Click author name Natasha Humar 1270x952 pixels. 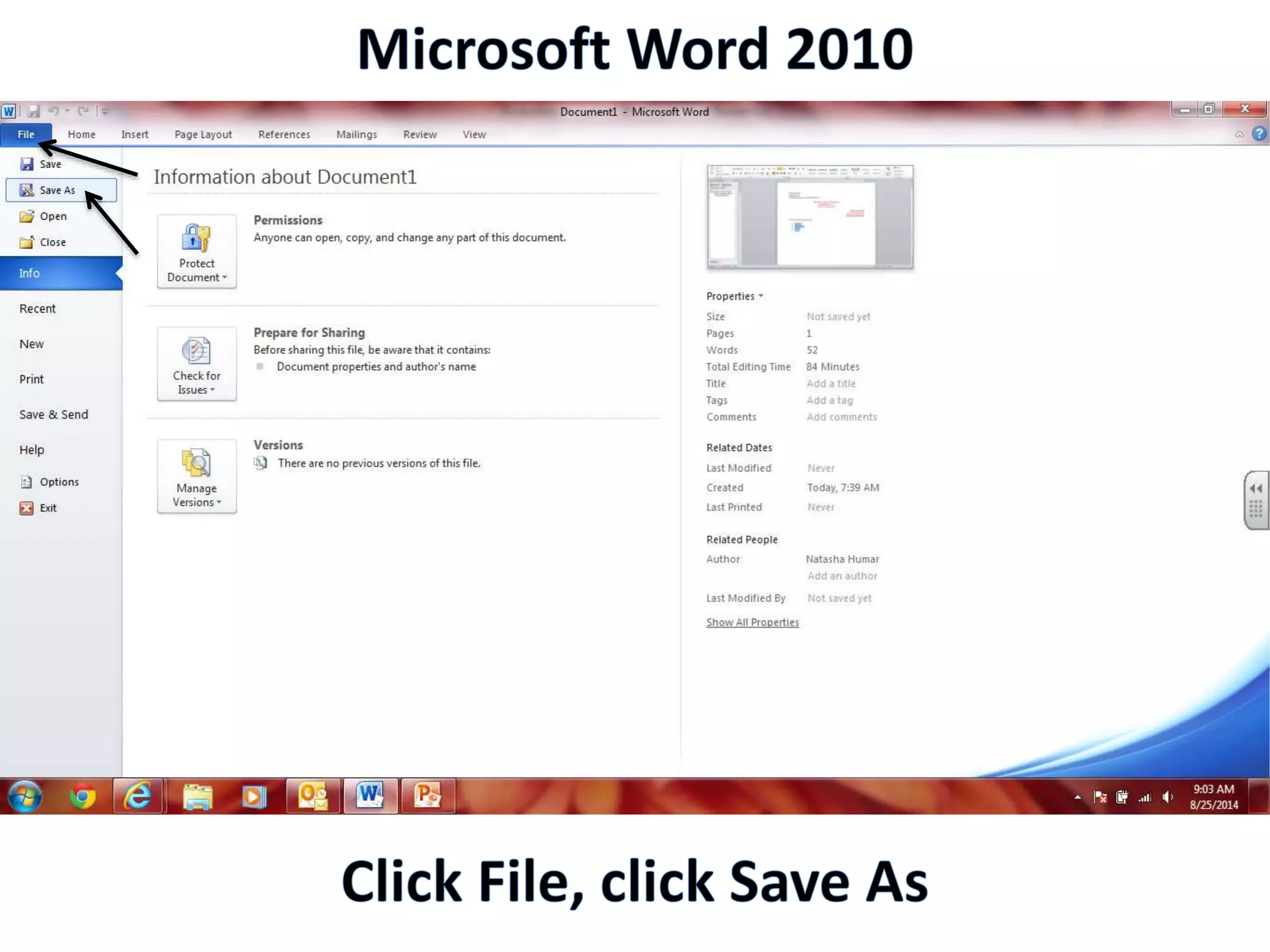(842, 559)
